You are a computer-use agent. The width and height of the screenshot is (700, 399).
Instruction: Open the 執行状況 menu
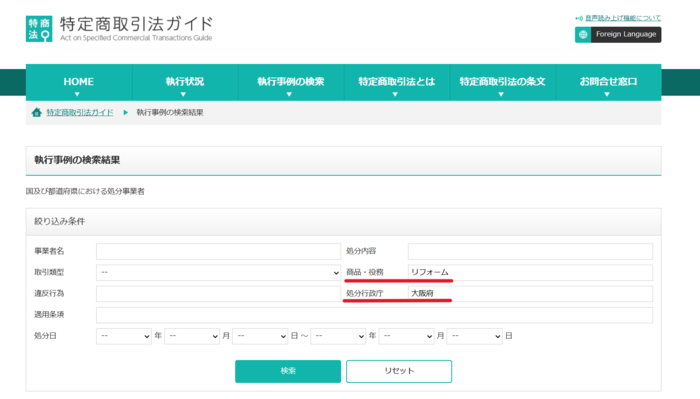(185, 83)
